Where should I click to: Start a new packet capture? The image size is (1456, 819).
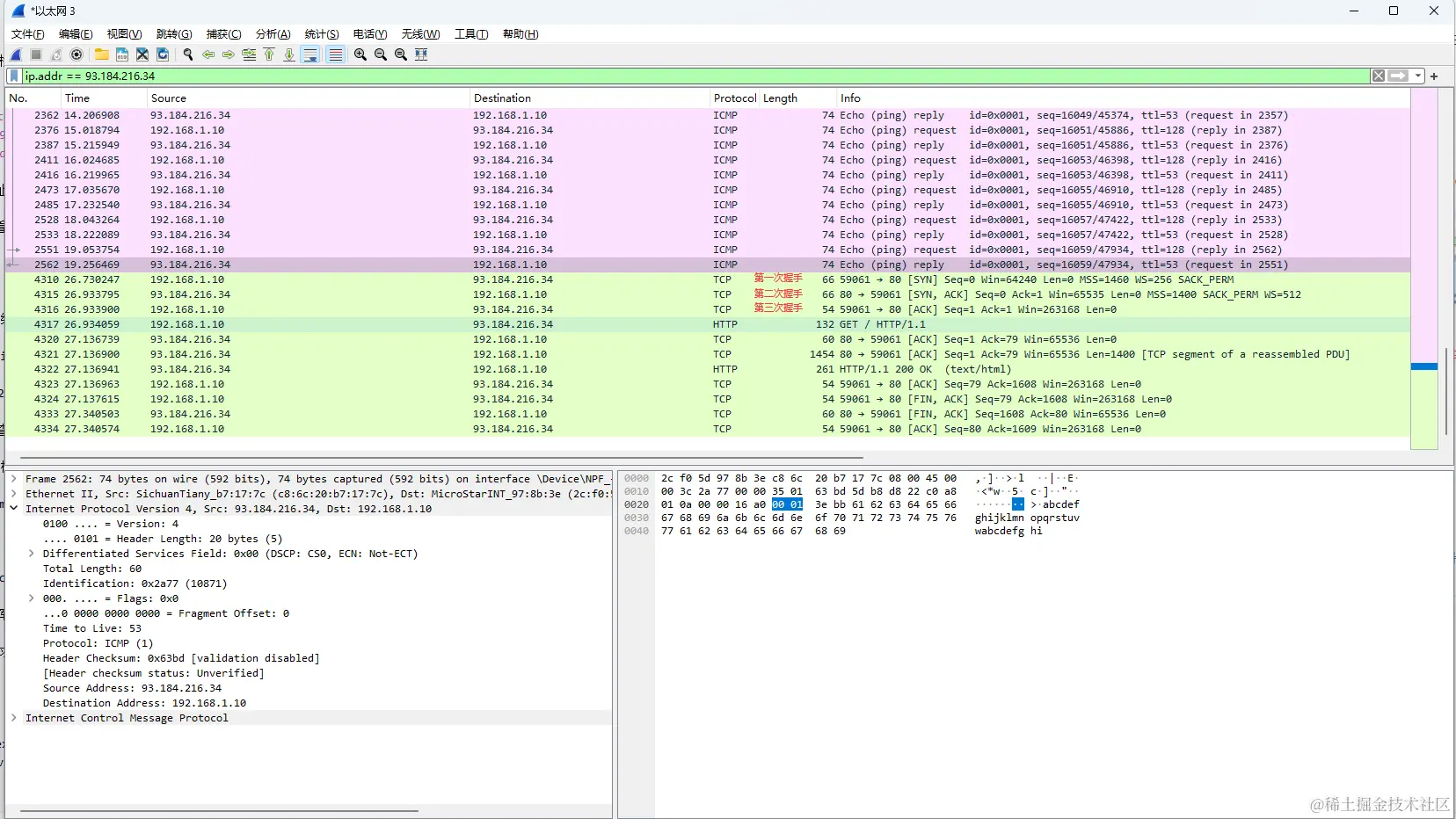16,54
